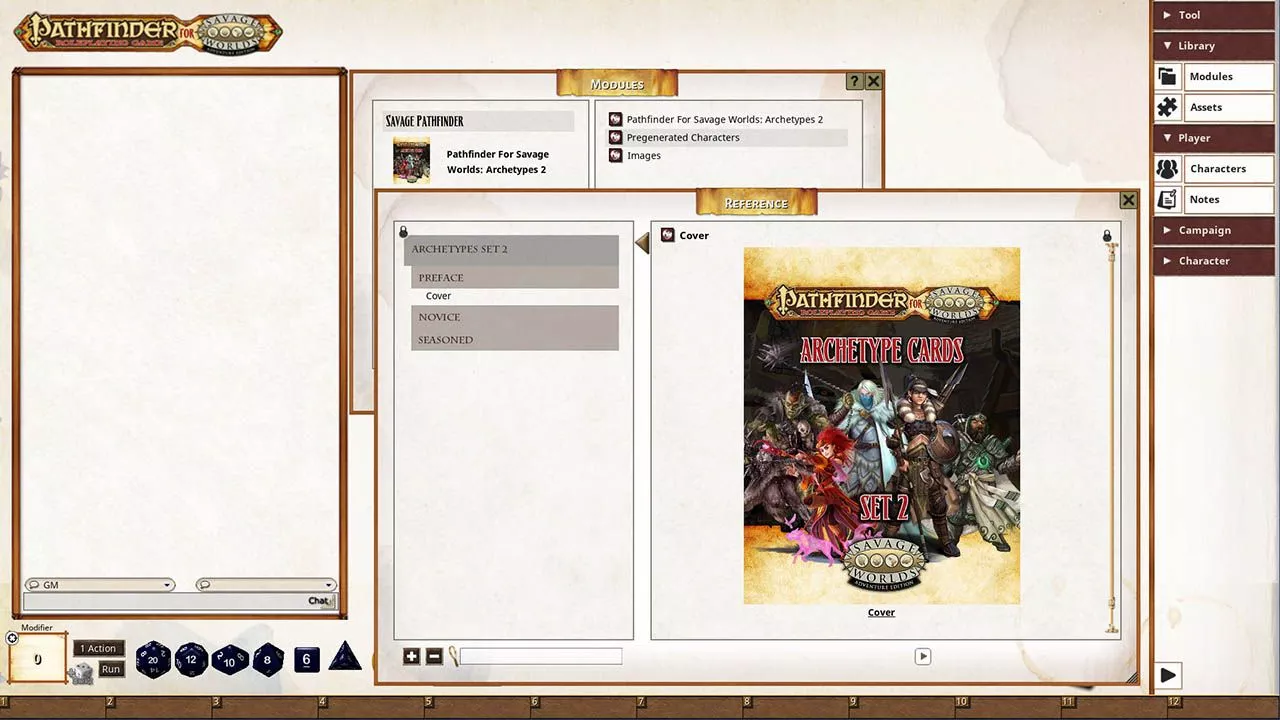Roll the d20 die

(x=153, y=660)
